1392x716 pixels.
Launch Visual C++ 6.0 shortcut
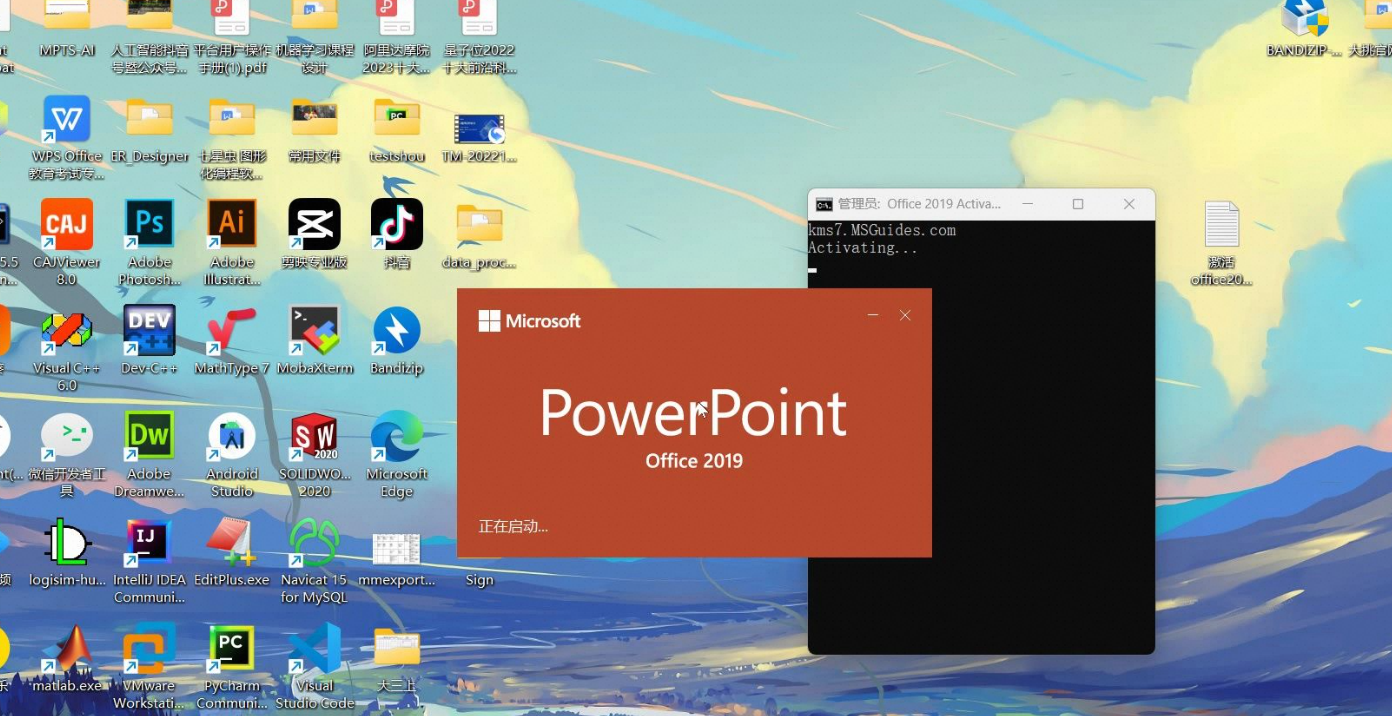(x=67, y=330)
